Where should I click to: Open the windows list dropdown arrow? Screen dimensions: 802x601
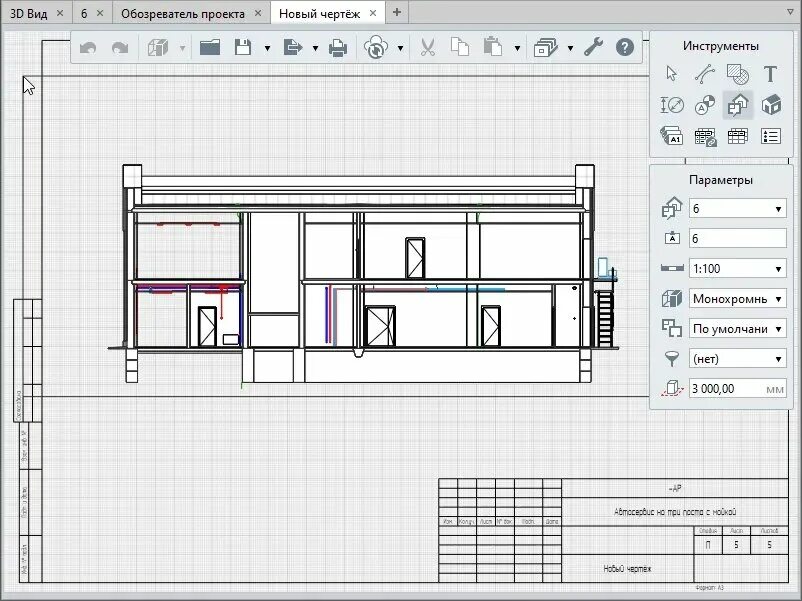point(570,49)
